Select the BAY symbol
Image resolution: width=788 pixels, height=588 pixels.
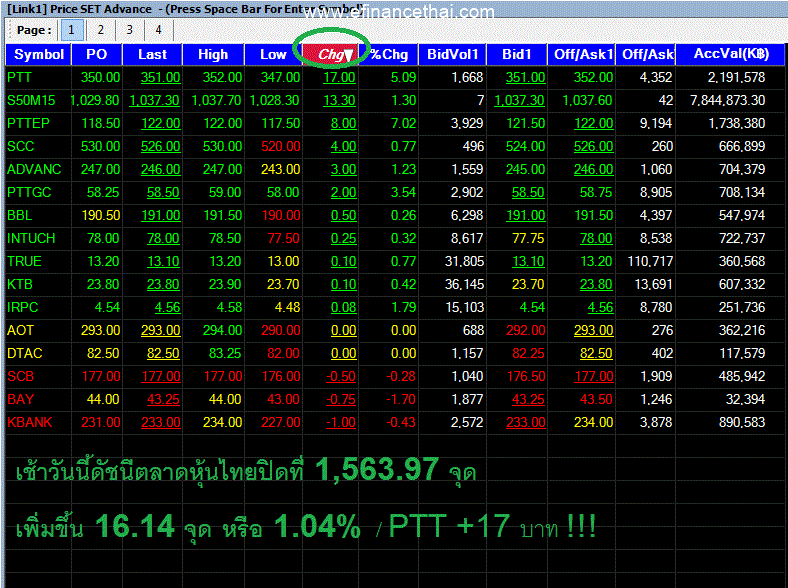click(x=21, y=400)
